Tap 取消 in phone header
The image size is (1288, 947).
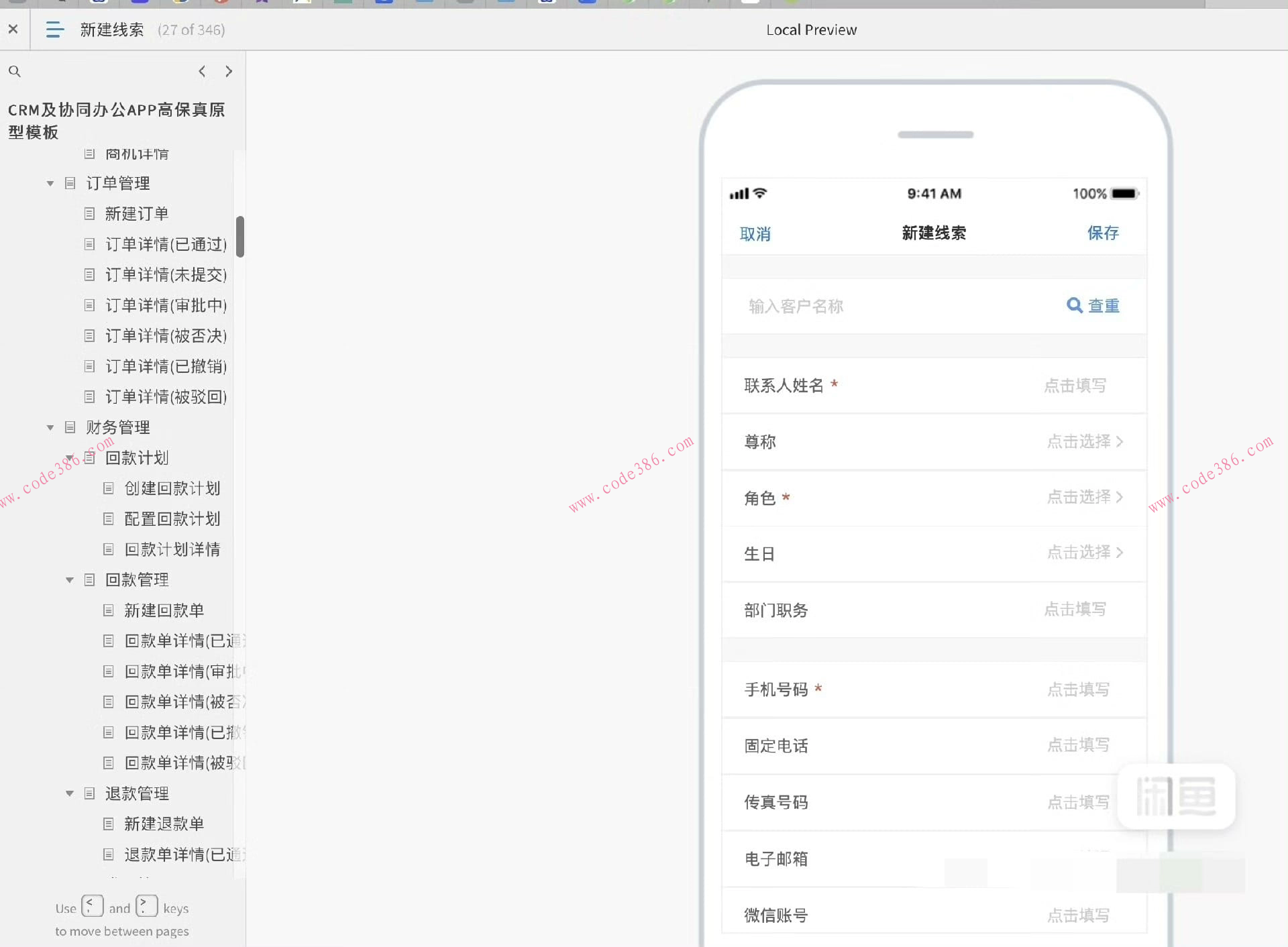pos(755,233)
